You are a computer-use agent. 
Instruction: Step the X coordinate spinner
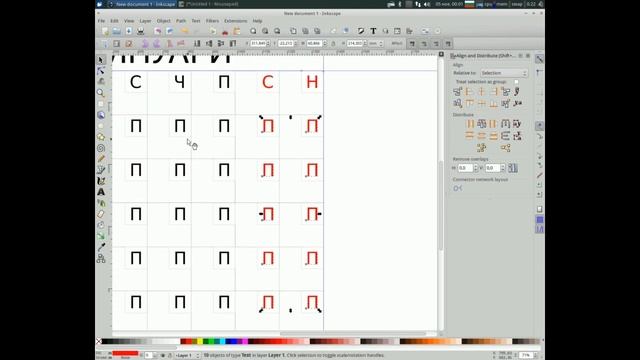click(x=268, y=43)
